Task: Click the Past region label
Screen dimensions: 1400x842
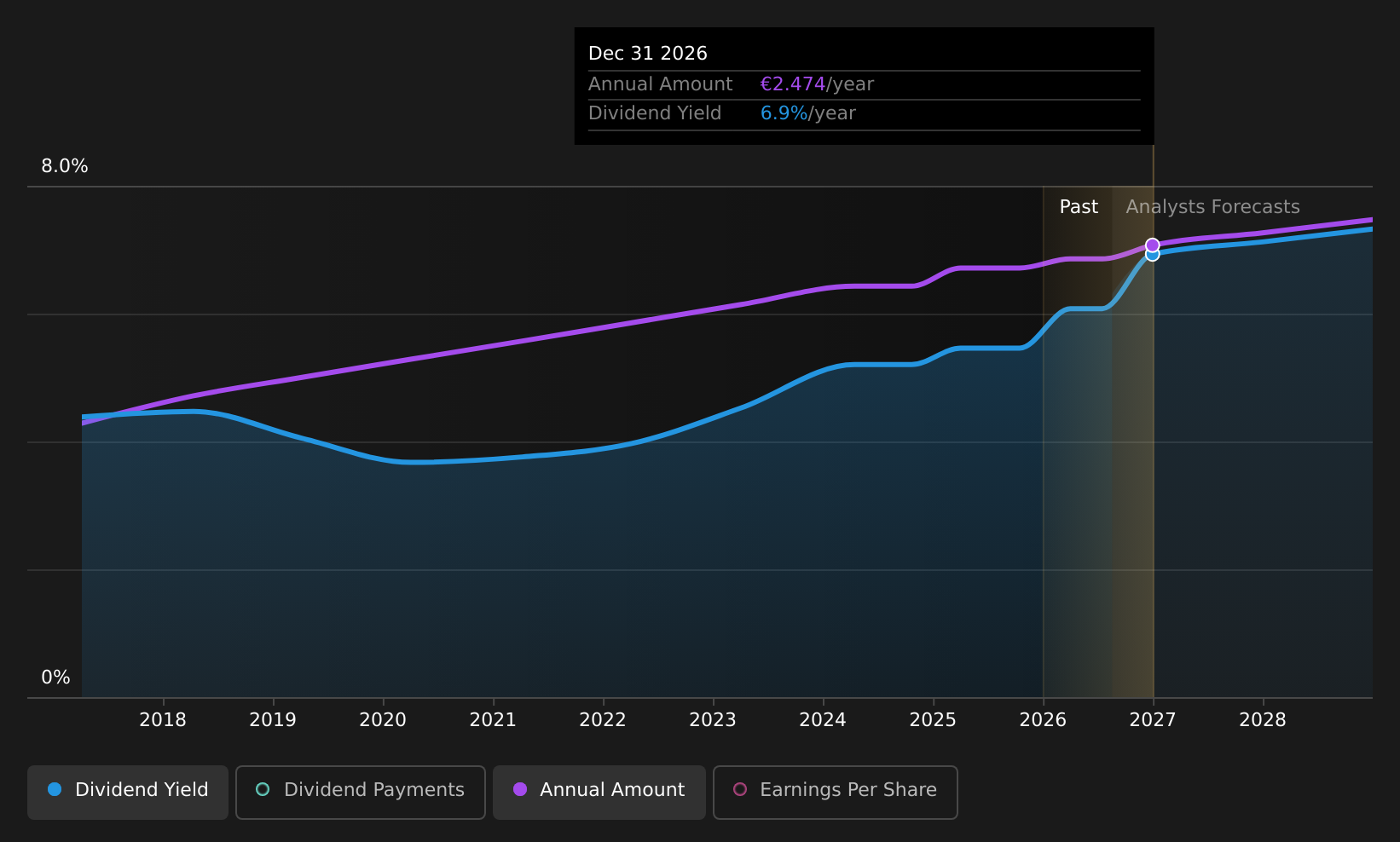Action: coord(1079,207)
